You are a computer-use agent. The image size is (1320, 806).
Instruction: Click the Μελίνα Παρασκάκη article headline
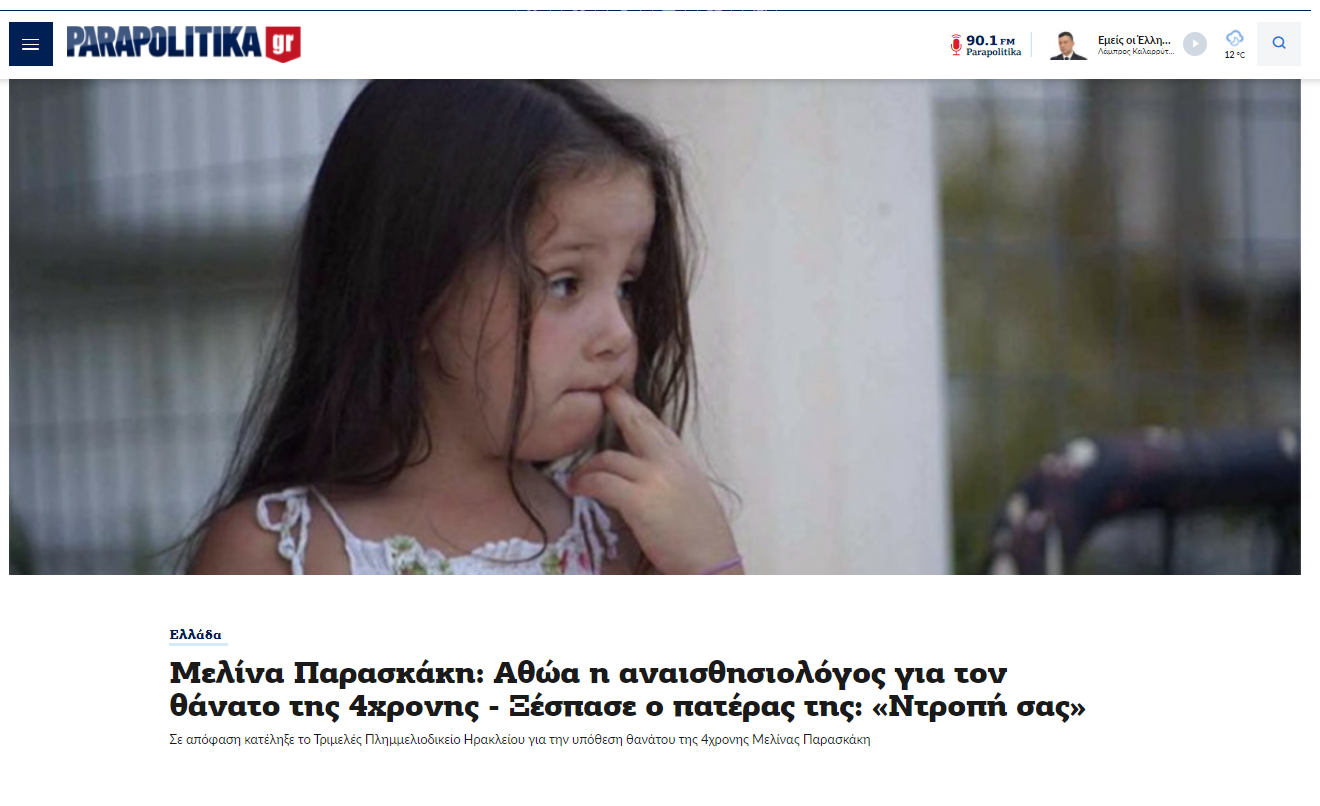point(628,689)
